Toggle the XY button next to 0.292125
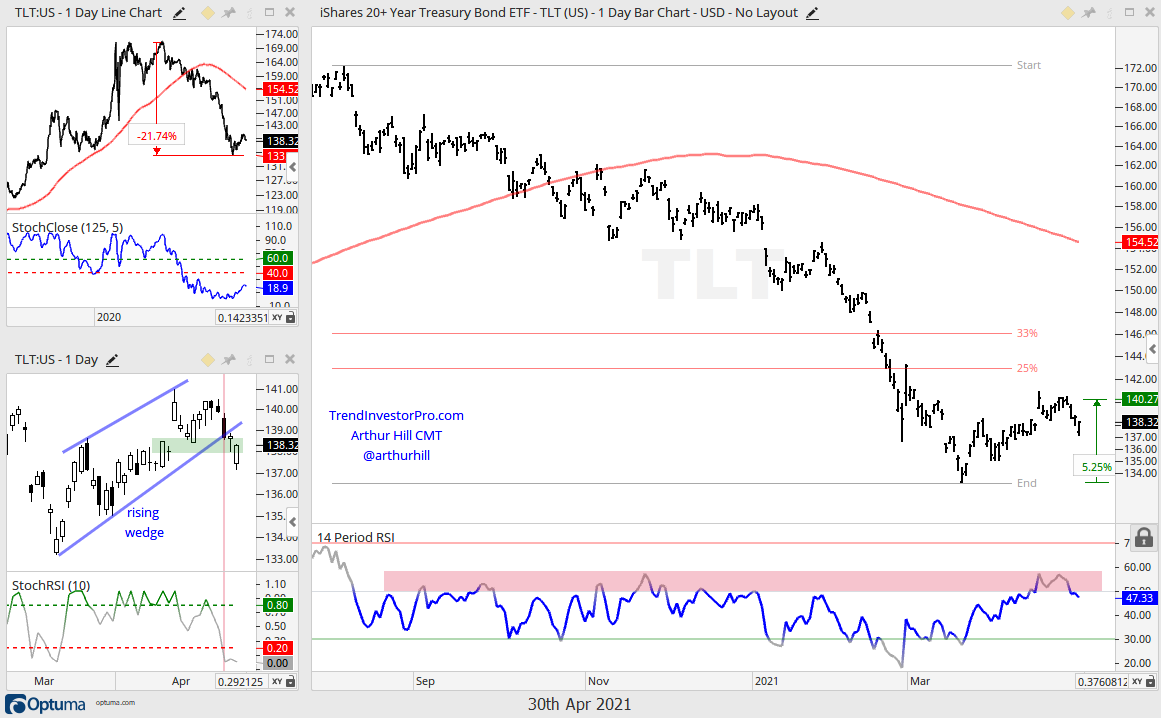 (277, 681)
